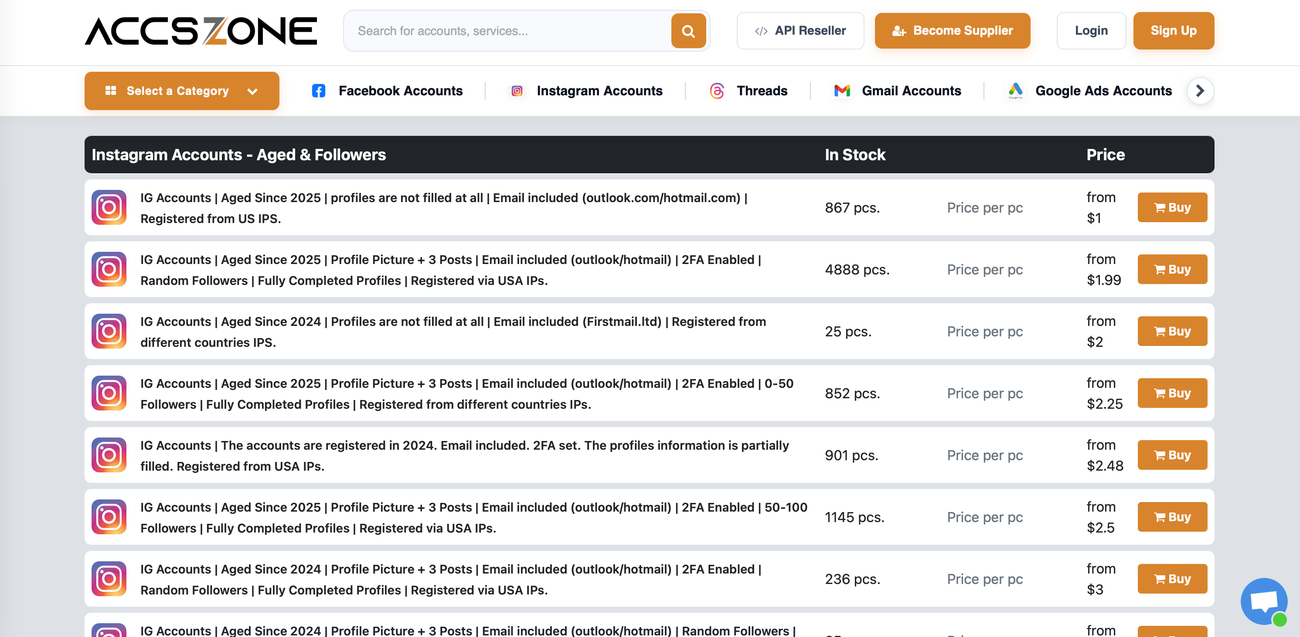The image size is (1300, 637).
Task: Click the '1145 pcs.' stock value
Action: [857, 518]
